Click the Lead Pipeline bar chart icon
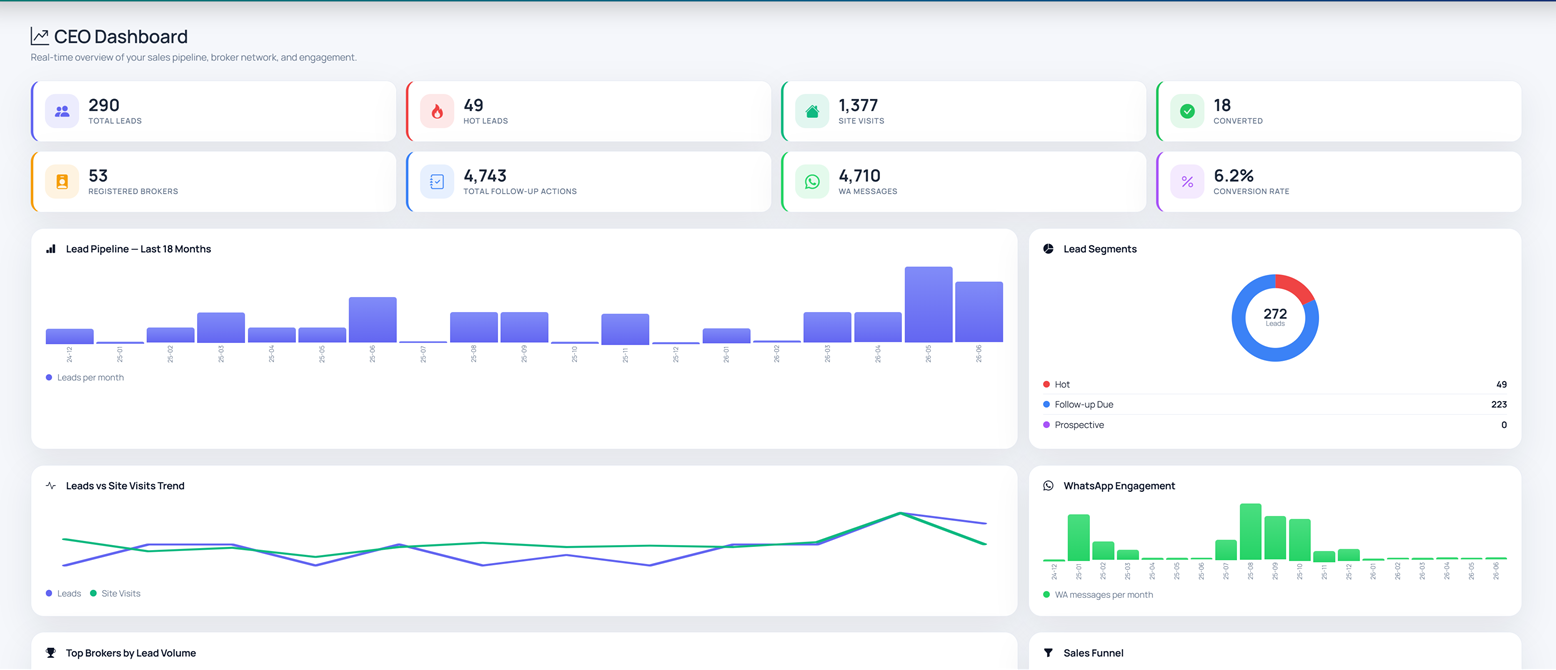The height and width of the screenshot is (670, 1556). pos(51,249)
